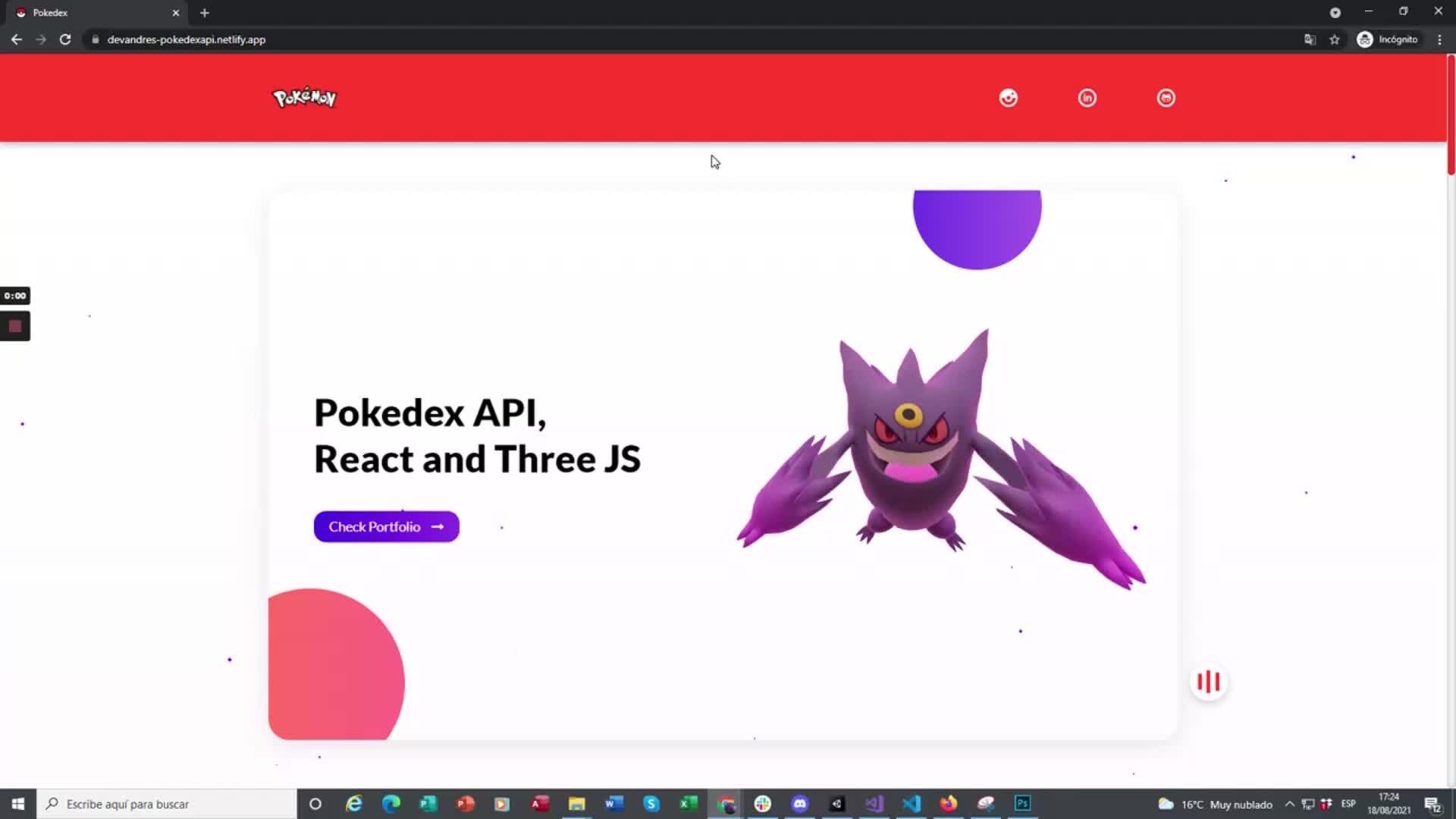This screenshot has height=819, width=1456.
Task: Stop the screen recording with the red square
Action: [x=14, y=325]
